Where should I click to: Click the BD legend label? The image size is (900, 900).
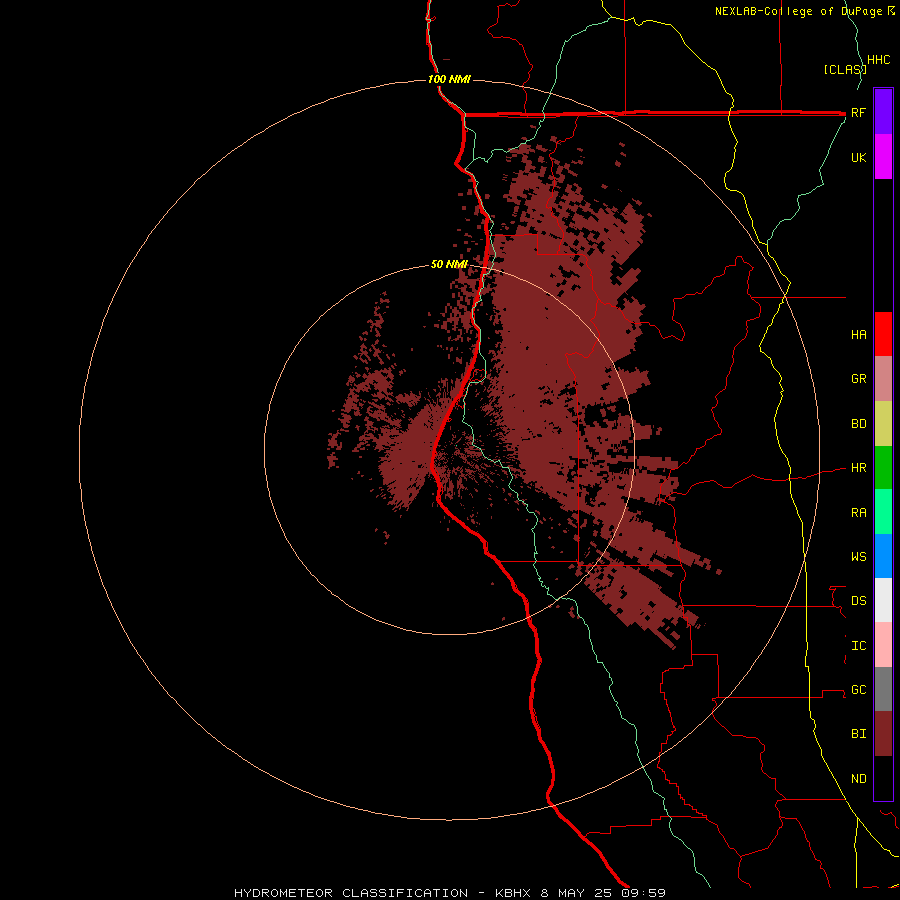point(858,424)
